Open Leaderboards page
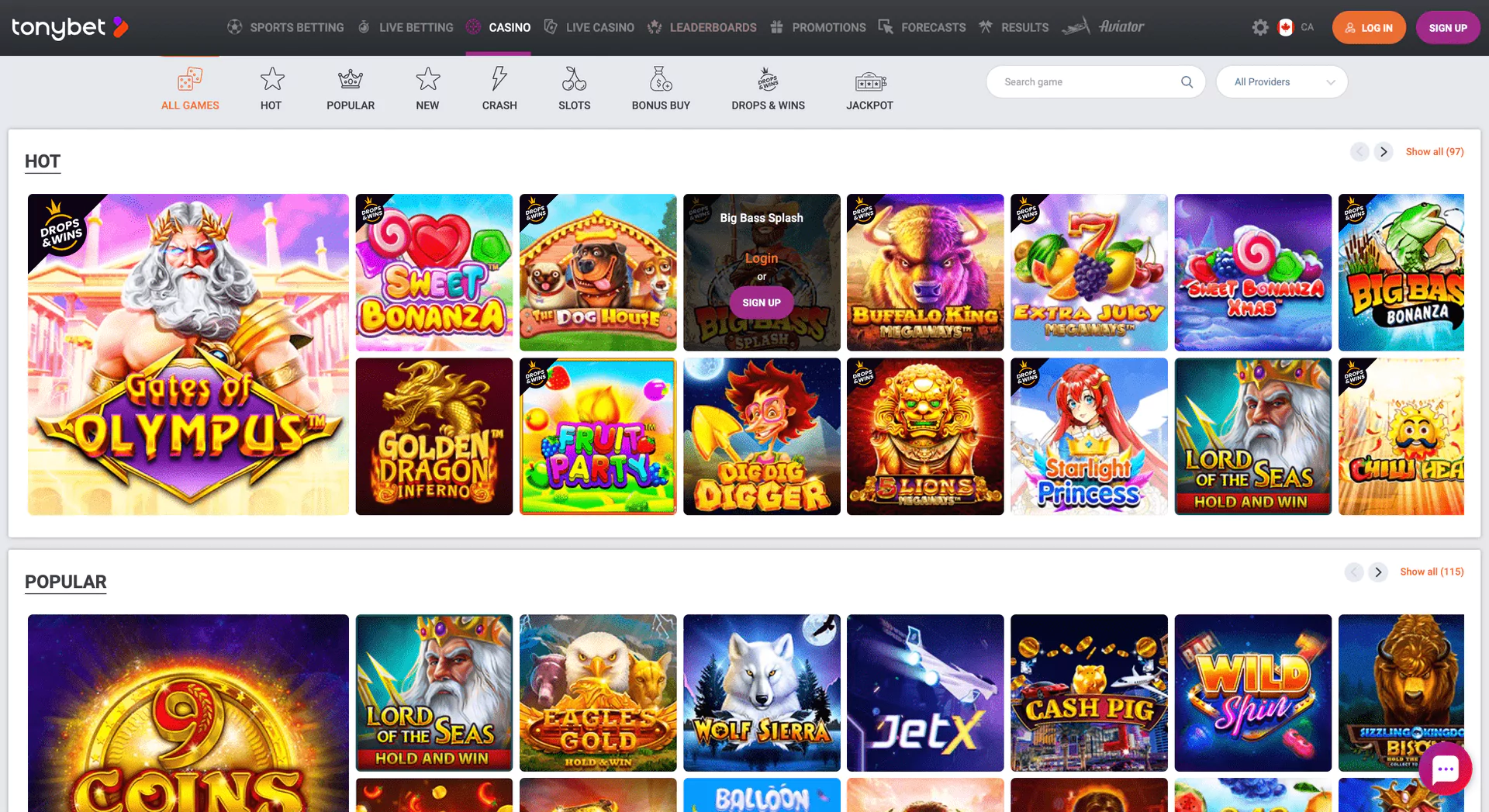The width and height of the screenshot is (1489, 812). click(702, 27)
